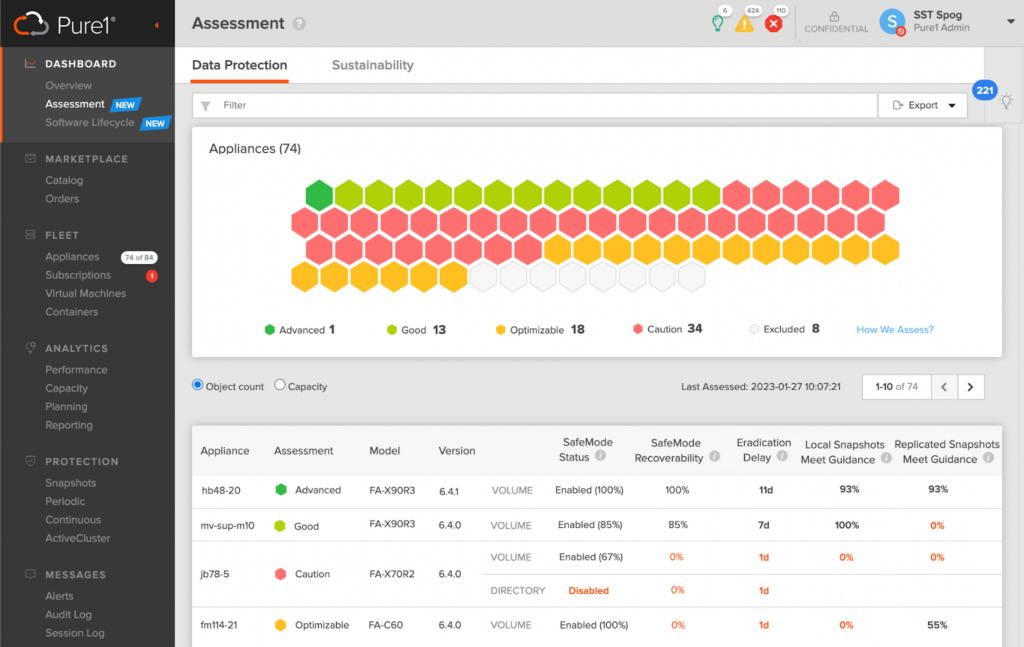The width and height of the screenshot is (1024, 647).
Task: Switch to the Sustainability tab
Action: pyautogui.click(x=372, y=65)
